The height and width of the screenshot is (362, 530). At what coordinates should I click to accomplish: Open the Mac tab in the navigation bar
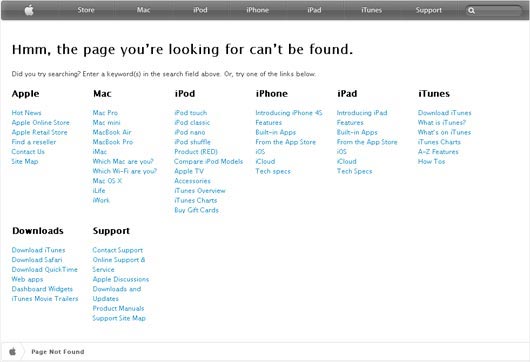point(143,10)
